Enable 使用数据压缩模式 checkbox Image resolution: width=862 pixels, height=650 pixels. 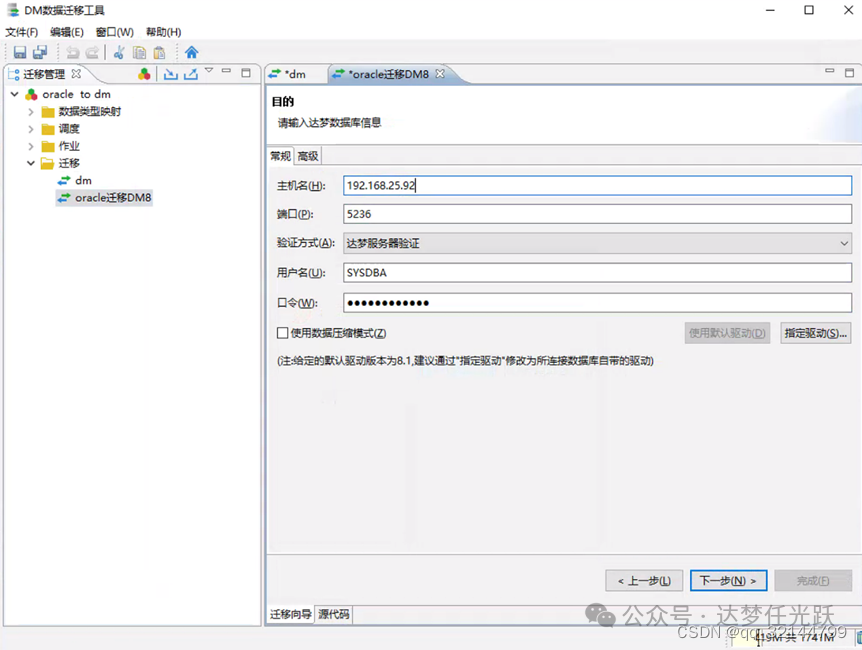(x=283, y=333)
